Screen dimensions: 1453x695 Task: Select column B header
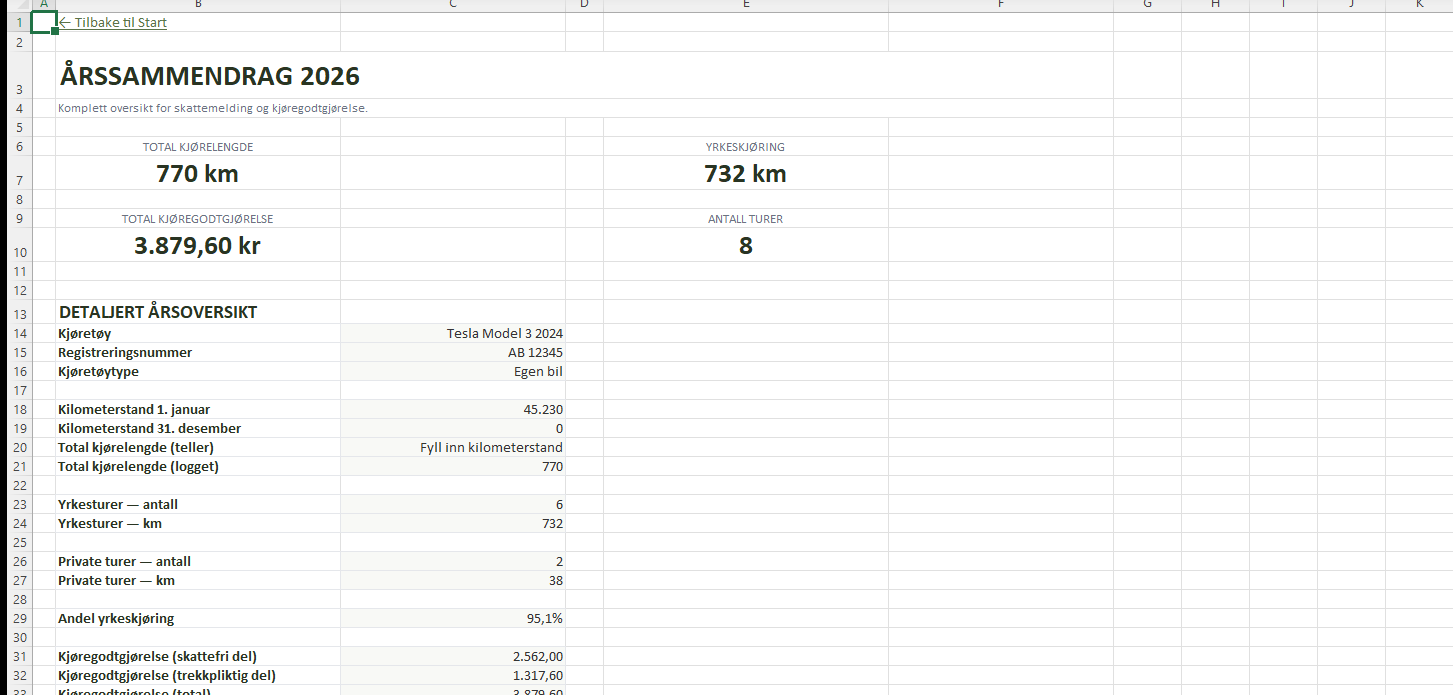pos(198,5)
